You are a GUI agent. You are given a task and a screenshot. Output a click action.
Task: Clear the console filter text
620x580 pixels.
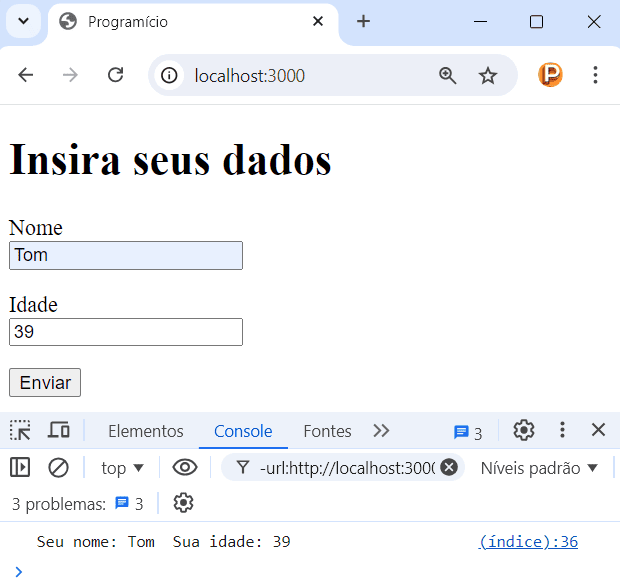point(449,467)
